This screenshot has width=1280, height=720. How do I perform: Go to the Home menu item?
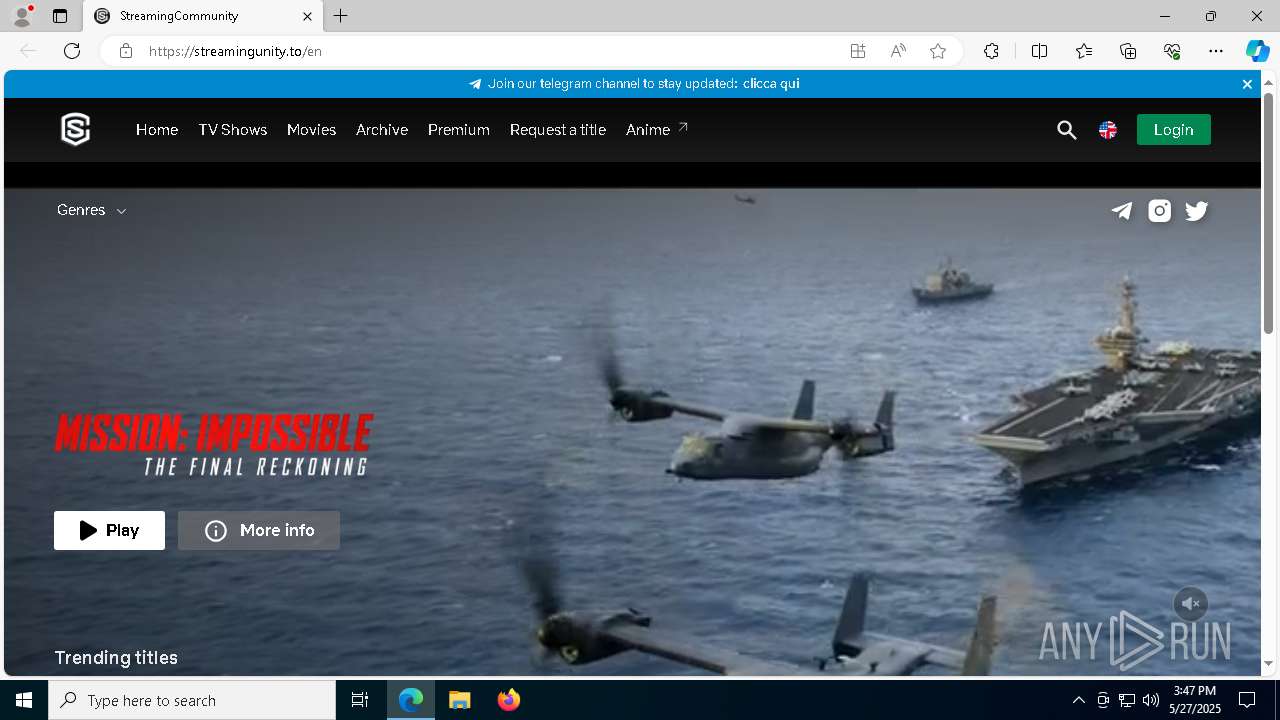tap(157, 130)
